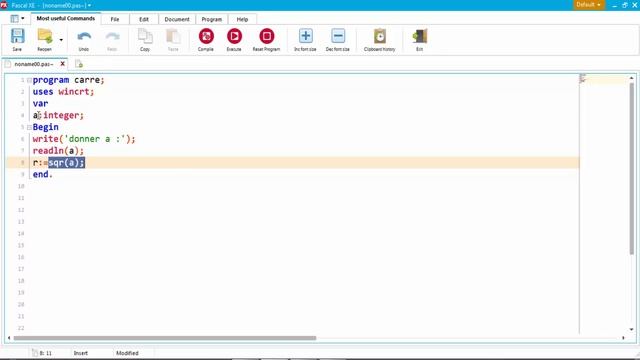640x360 pixels.
Task: Open the Edit ribbon tab
Action: (x=144, y=19)
